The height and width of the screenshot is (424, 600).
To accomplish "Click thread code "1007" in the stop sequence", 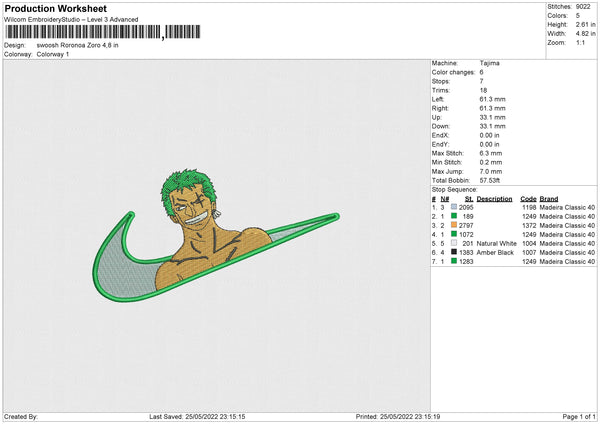I will [x=529, y=253].
